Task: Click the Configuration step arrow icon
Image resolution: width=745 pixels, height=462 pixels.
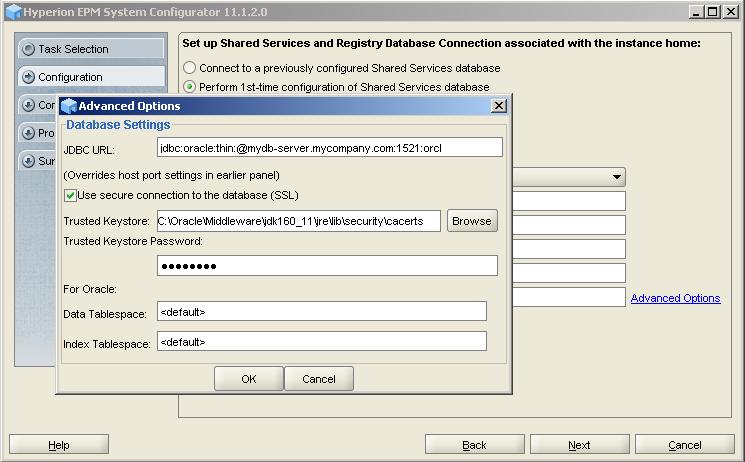Action: [x=29, y=77]
